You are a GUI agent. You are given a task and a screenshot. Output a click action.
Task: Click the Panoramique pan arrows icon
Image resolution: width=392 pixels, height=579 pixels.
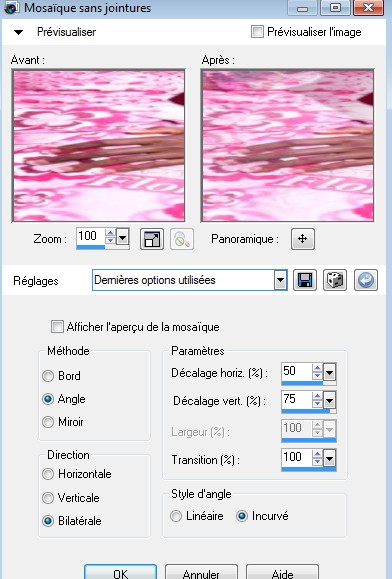coord(303,239)
